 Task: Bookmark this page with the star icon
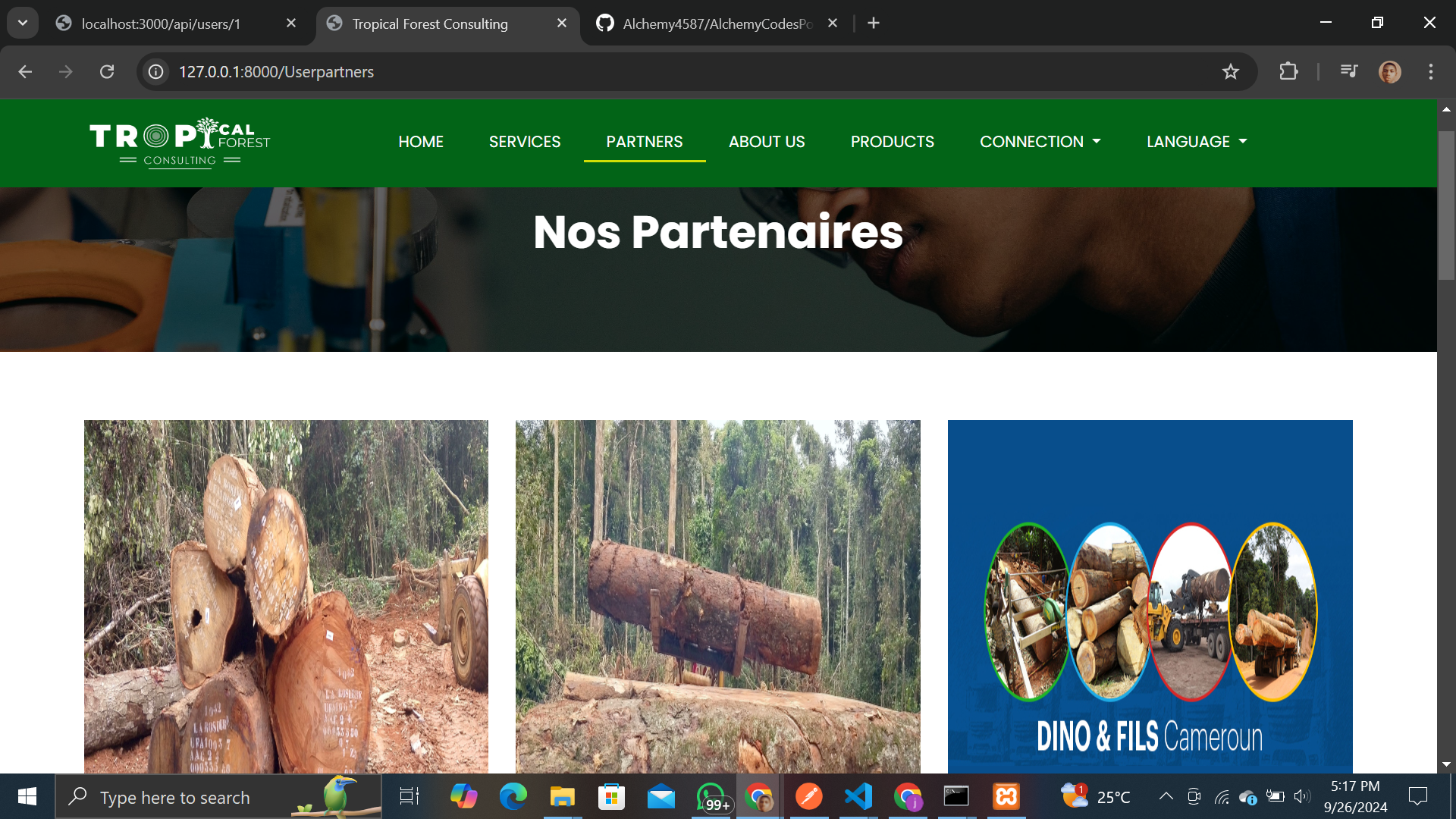click(1230, 72)
